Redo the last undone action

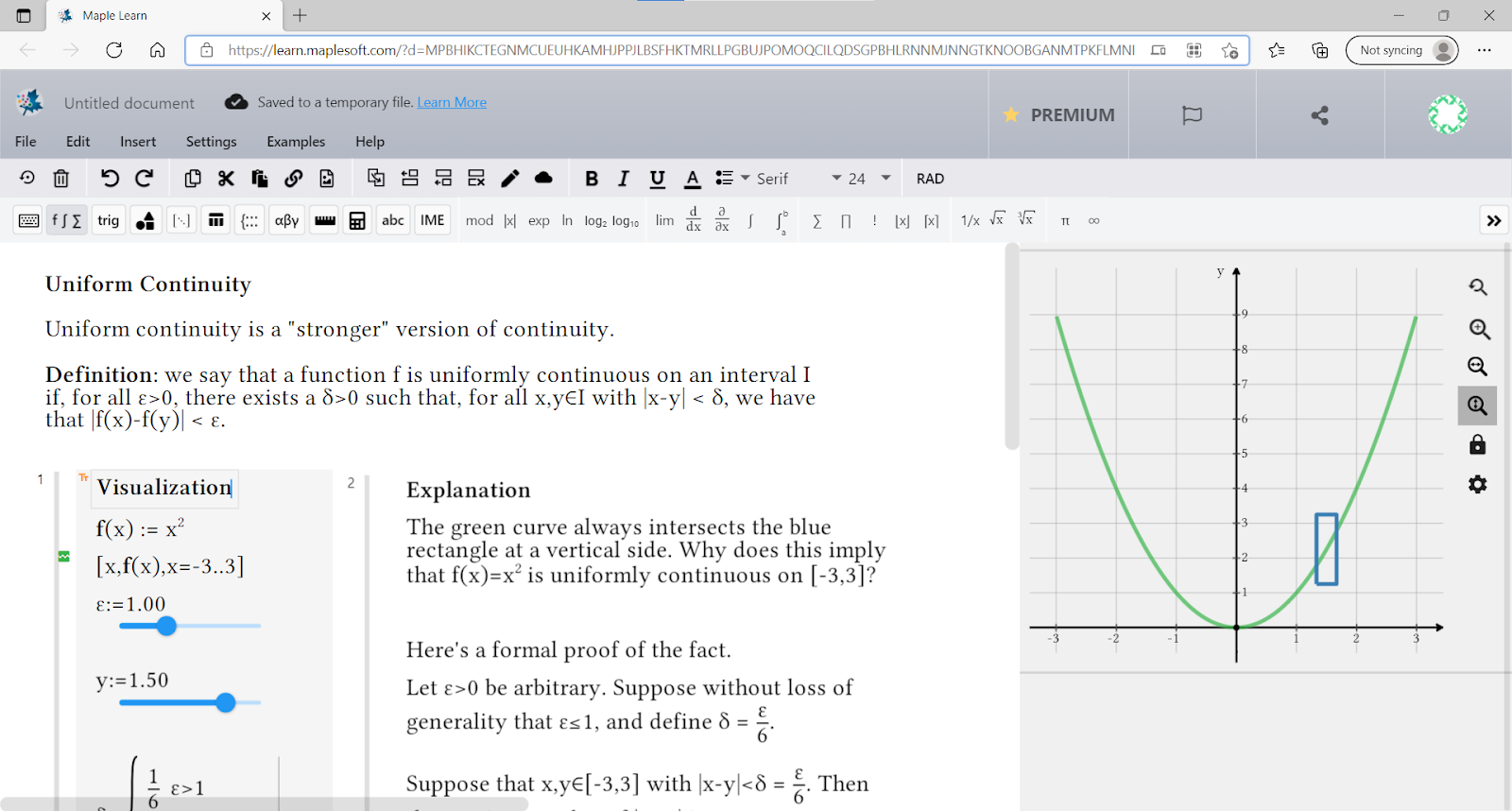(145, 178)
